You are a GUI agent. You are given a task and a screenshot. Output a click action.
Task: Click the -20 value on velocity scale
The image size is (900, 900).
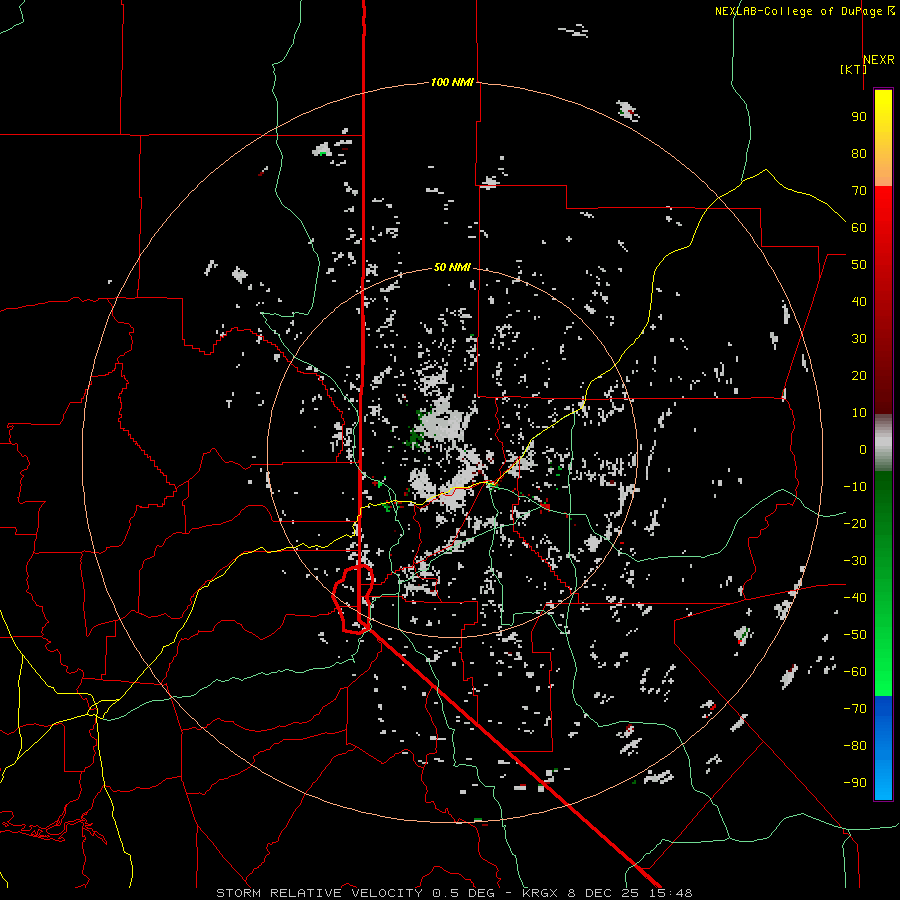pos(855,523)
